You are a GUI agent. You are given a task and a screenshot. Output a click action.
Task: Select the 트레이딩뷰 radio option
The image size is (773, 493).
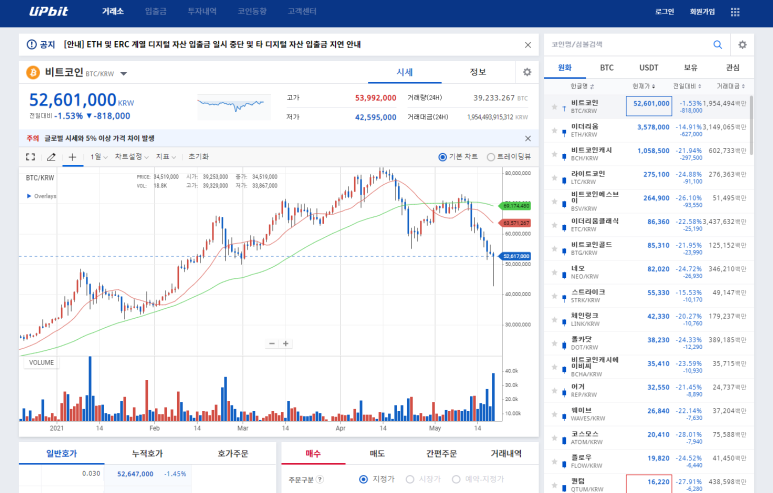(491, 157)
